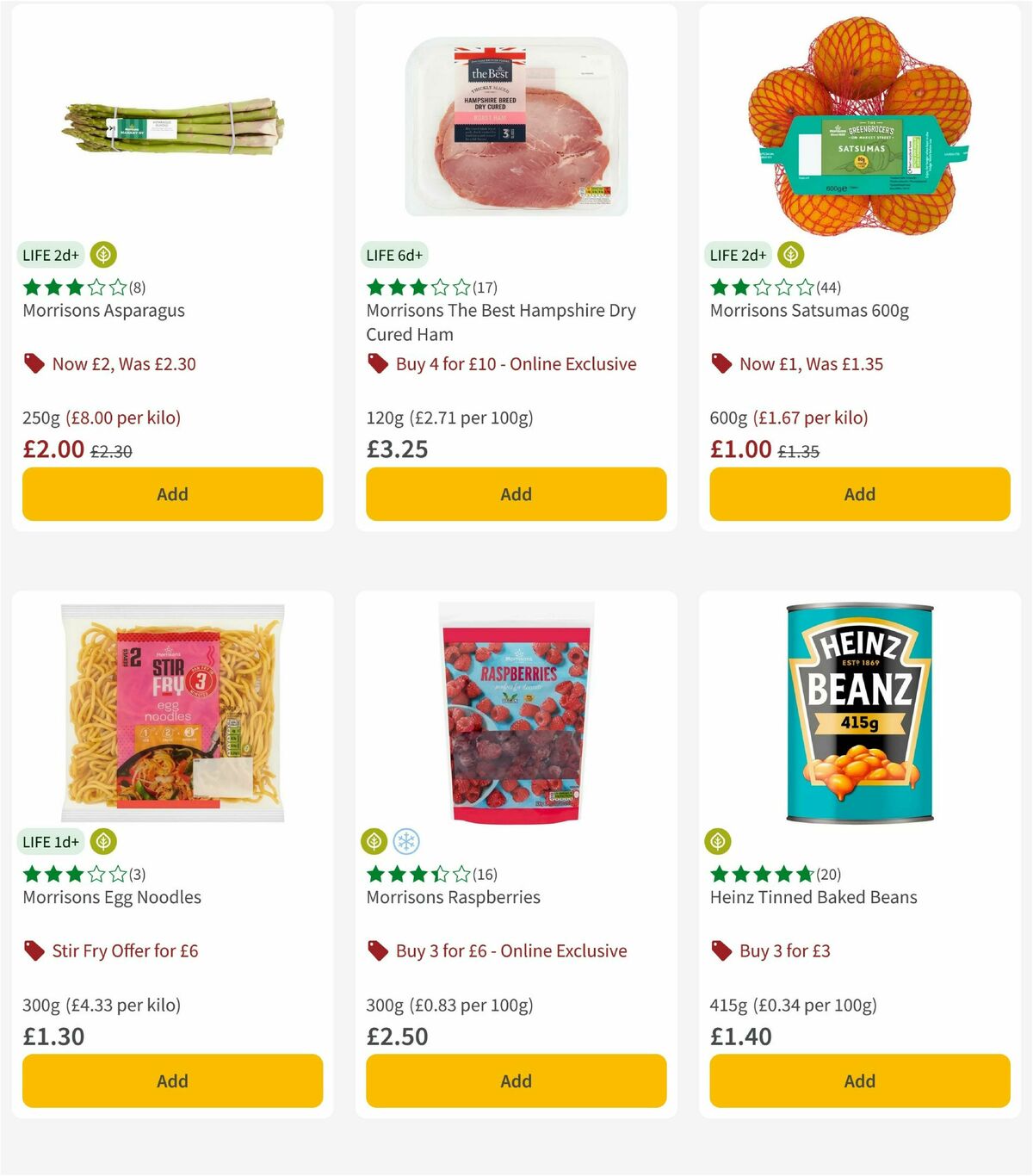Viewport: 1033px width, 1176px height.
Task: Click the review count '(44)' for Satsumas
Action: pos(828,288)
